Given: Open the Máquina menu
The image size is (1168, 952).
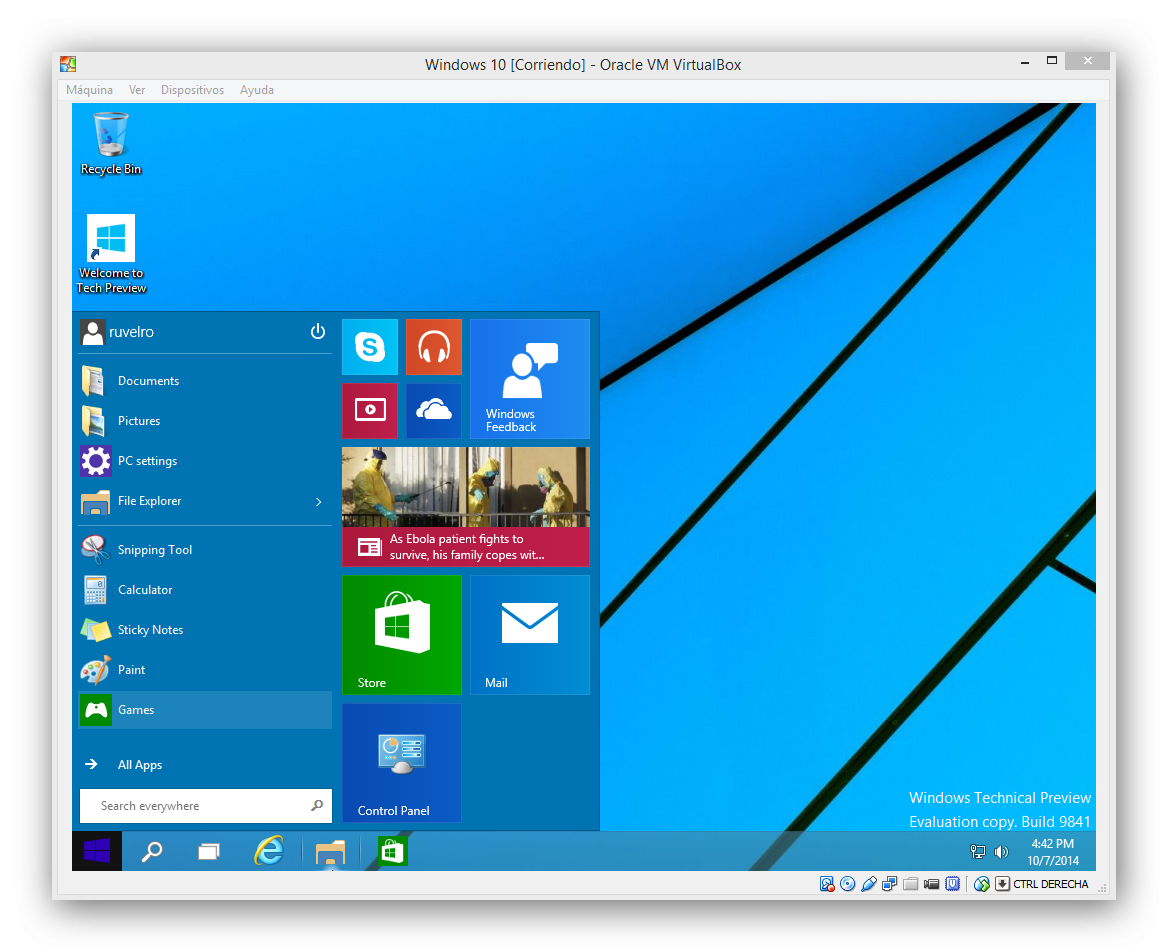Looking at the screenshot, I should (x=89, y=90).
